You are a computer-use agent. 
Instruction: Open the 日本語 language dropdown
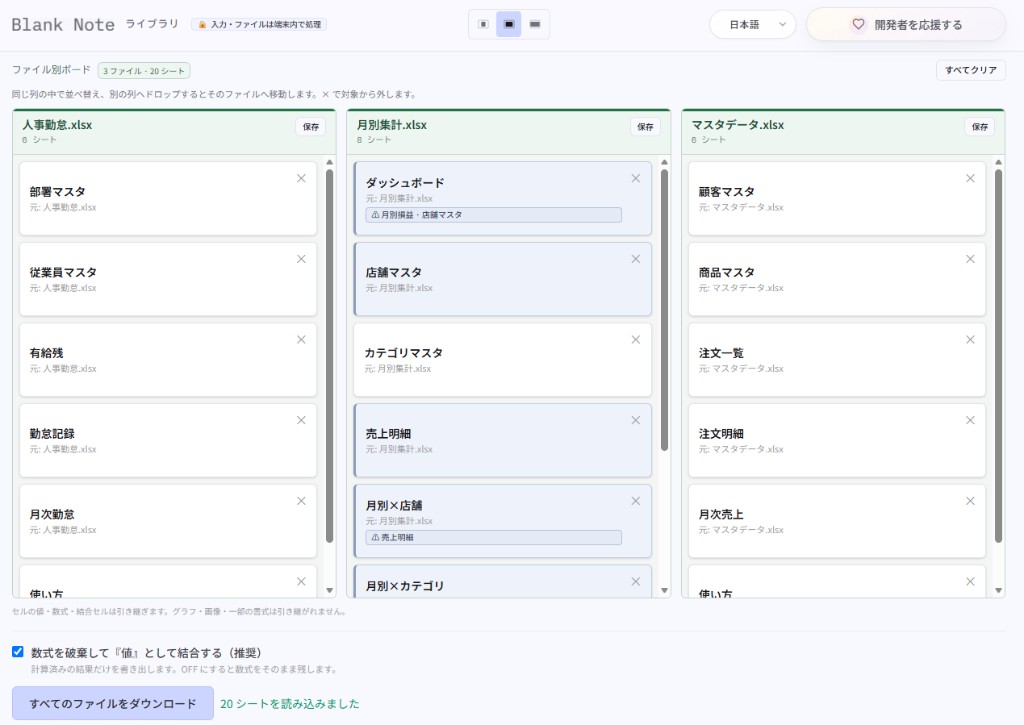(x=752, y=25)
